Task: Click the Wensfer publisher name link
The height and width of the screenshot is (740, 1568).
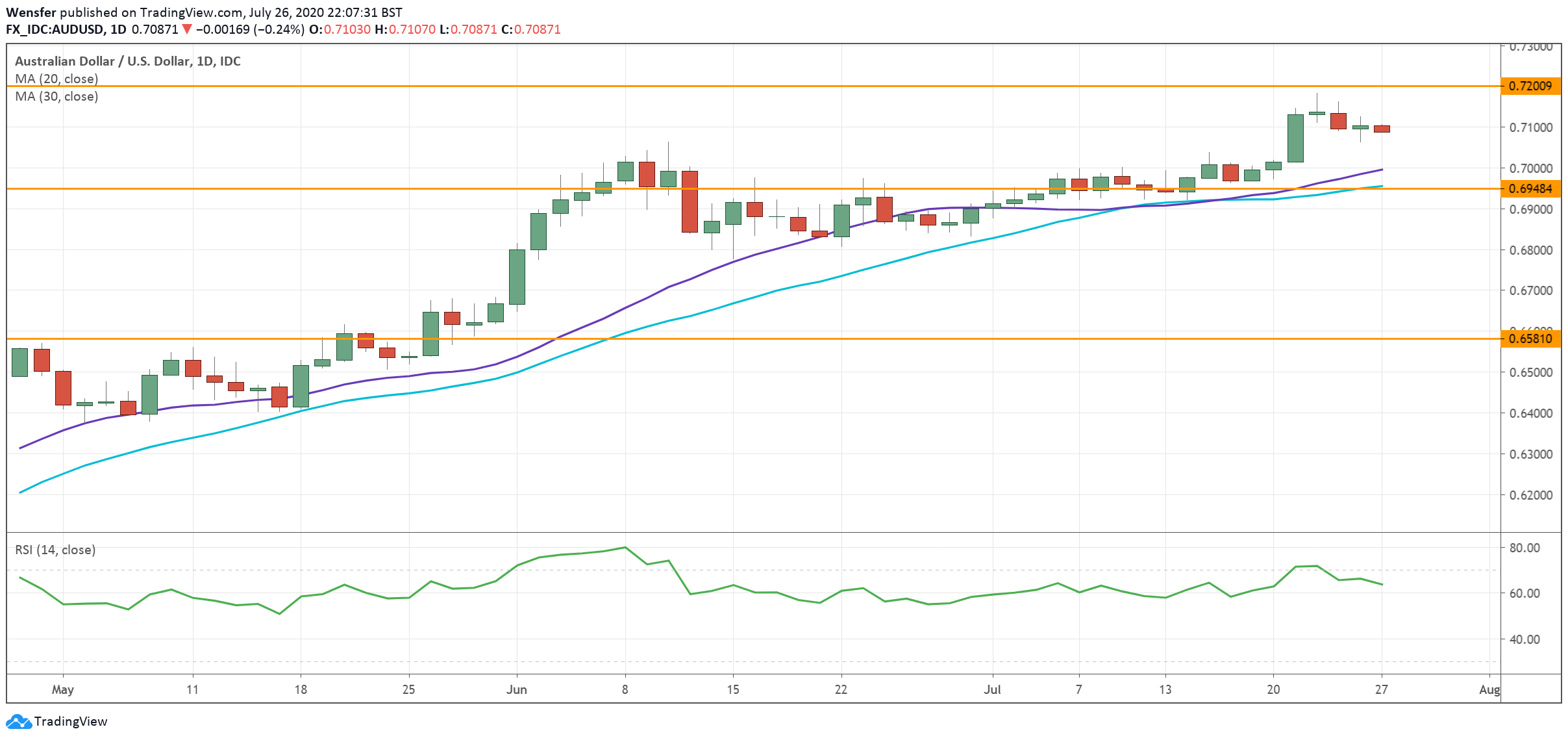Action: pyautogui.click(x=32, y=11)
